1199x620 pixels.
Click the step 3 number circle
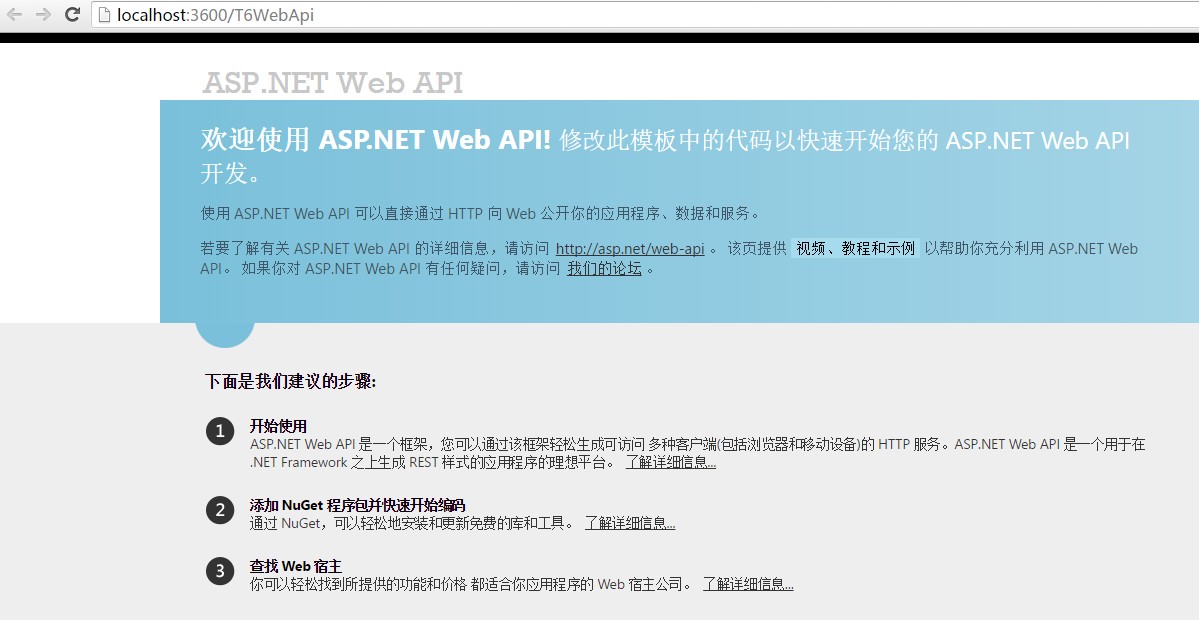pyautogui.click(x=219, y=570)
